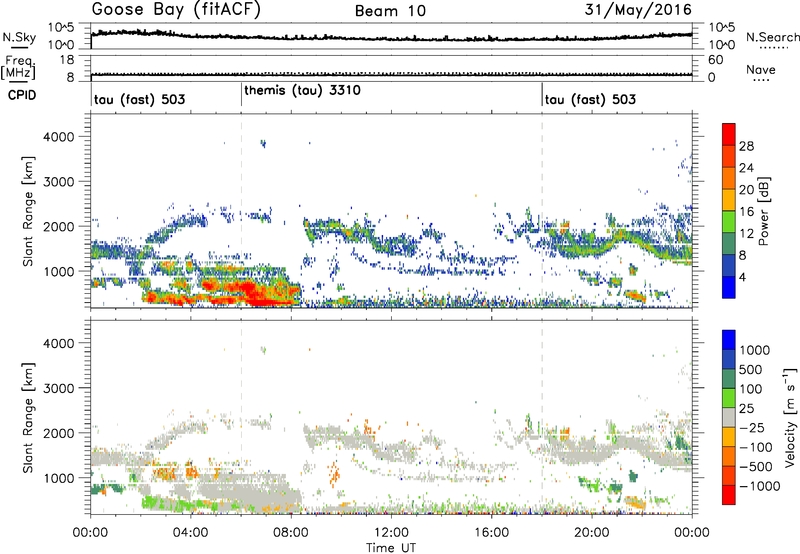
Task: Pick the dark blue 500–1000 velocity color
Action: point(729,359)
